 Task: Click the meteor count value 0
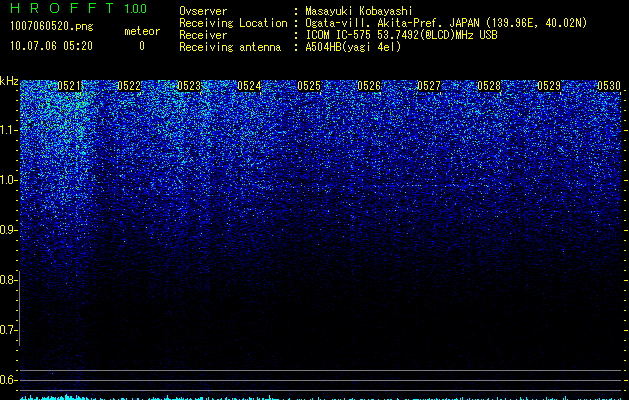tap(142, 46)
